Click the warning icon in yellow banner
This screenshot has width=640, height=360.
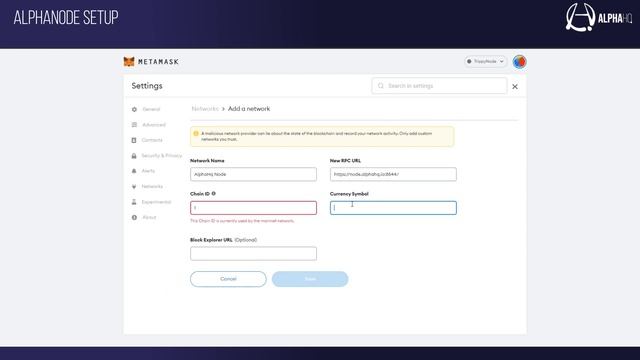(196, 133)
